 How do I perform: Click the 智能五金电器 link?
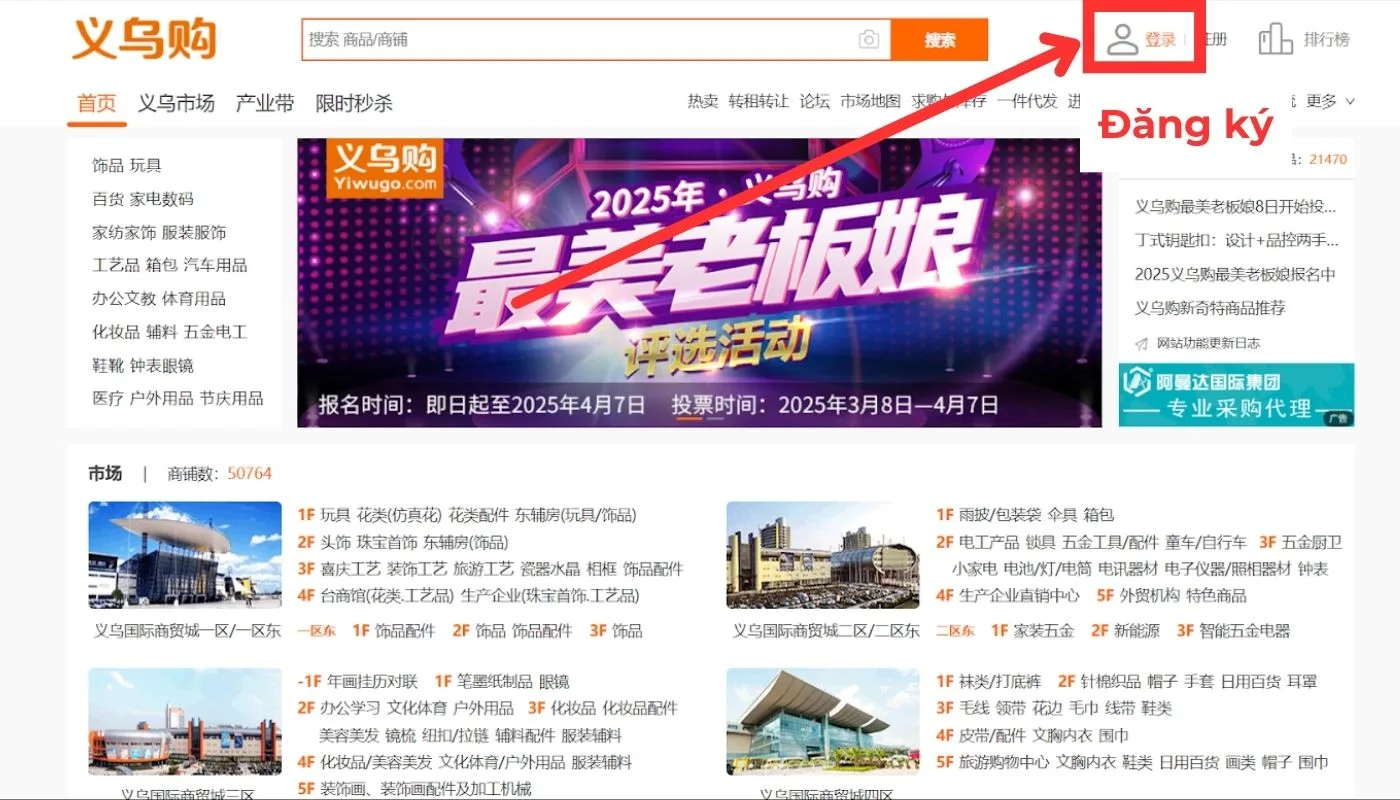1245,631
